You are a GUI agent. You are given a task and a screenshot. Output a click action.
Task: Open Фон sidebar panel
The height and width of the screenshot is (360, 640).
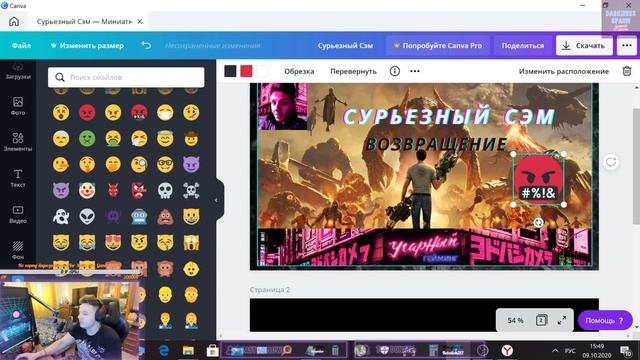[x=18, y=250]
